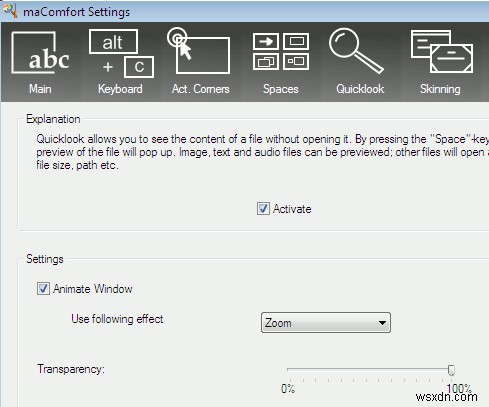Viewport: 489px width, 407px height.
Task: Click the 'Use following effect' label
Action: pyautogui.click(x=117, y=319)
